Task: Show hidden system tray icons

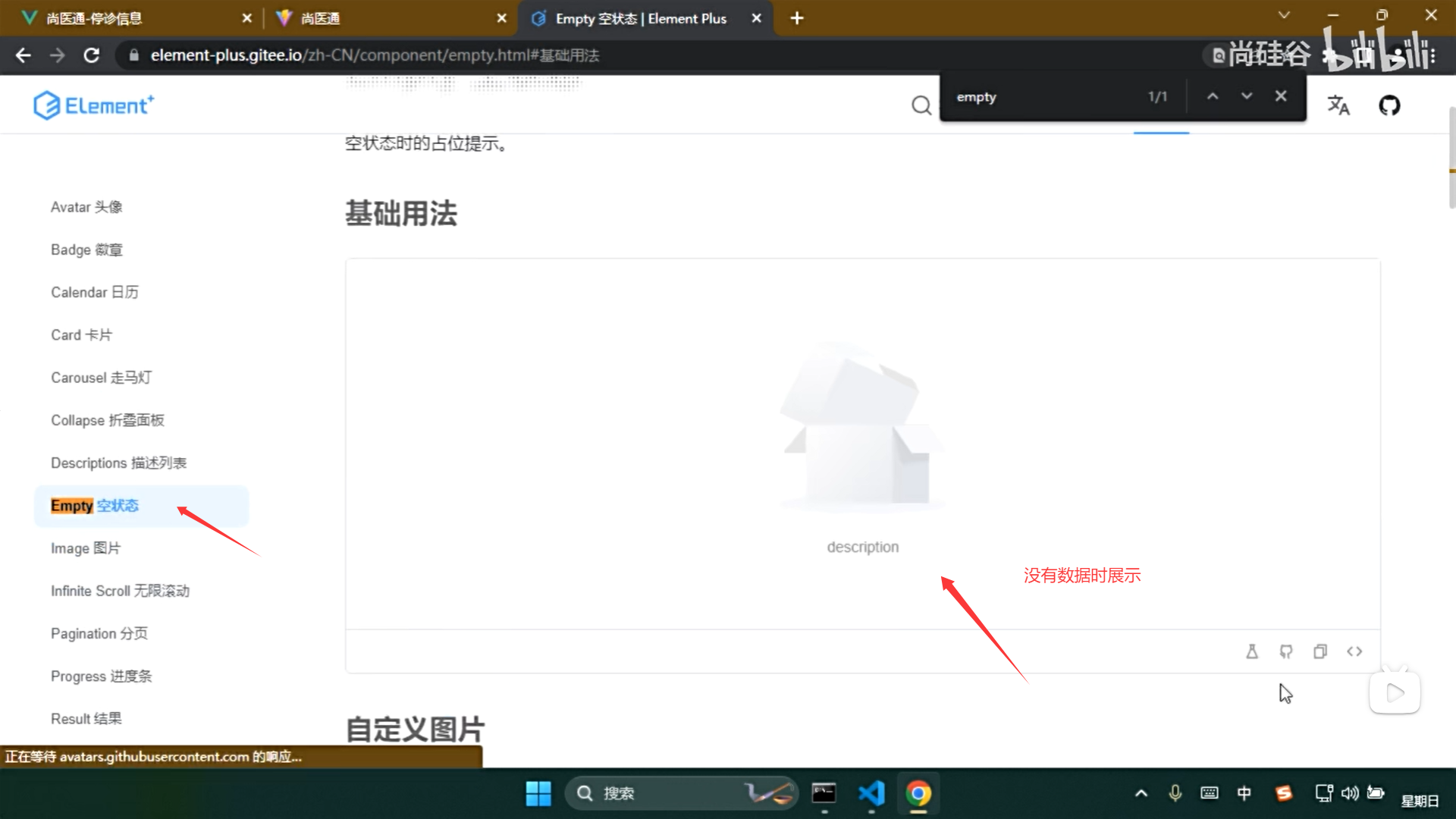Action: [1141, 793]
